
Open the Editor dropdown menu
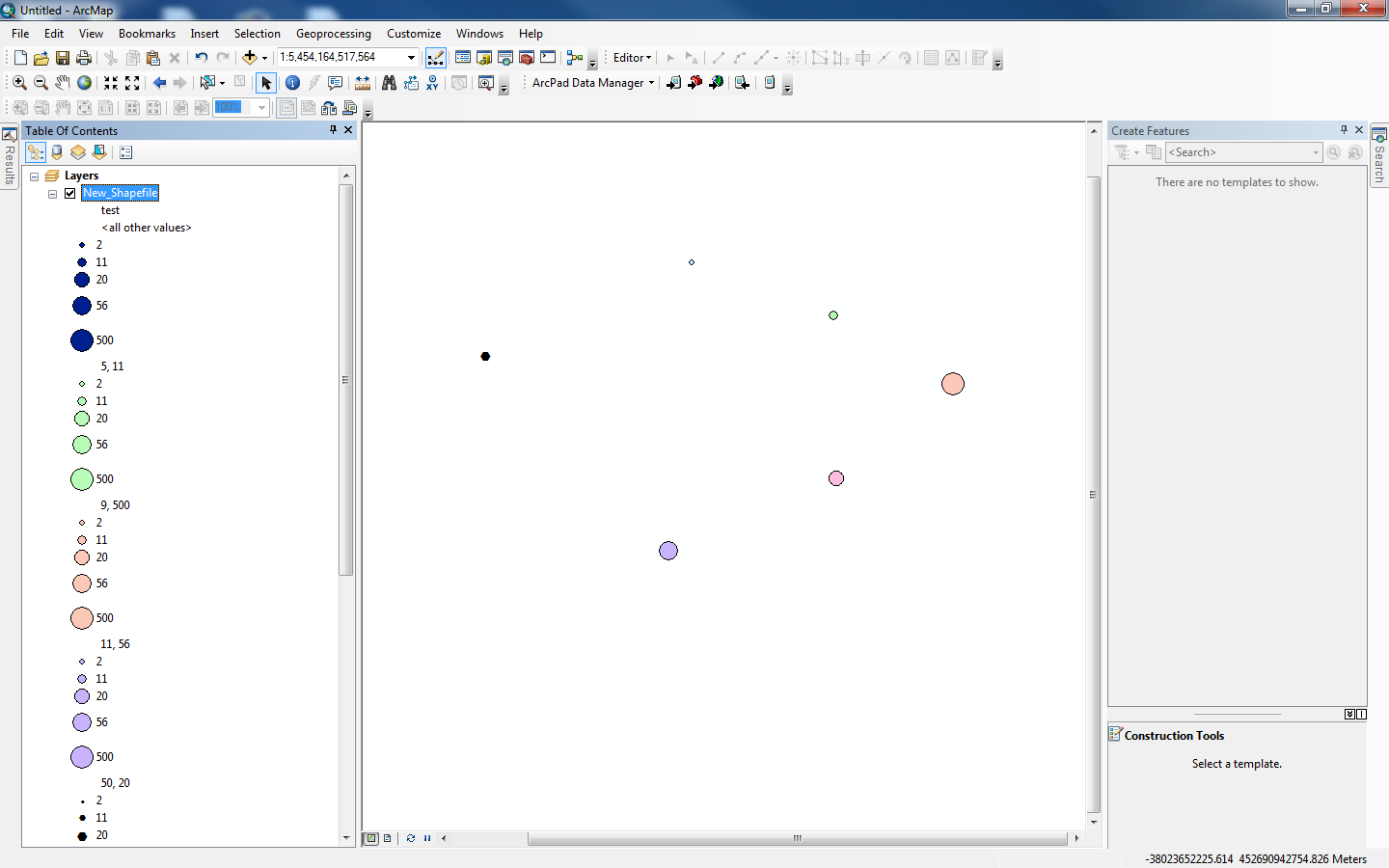(x=632, y=58)
